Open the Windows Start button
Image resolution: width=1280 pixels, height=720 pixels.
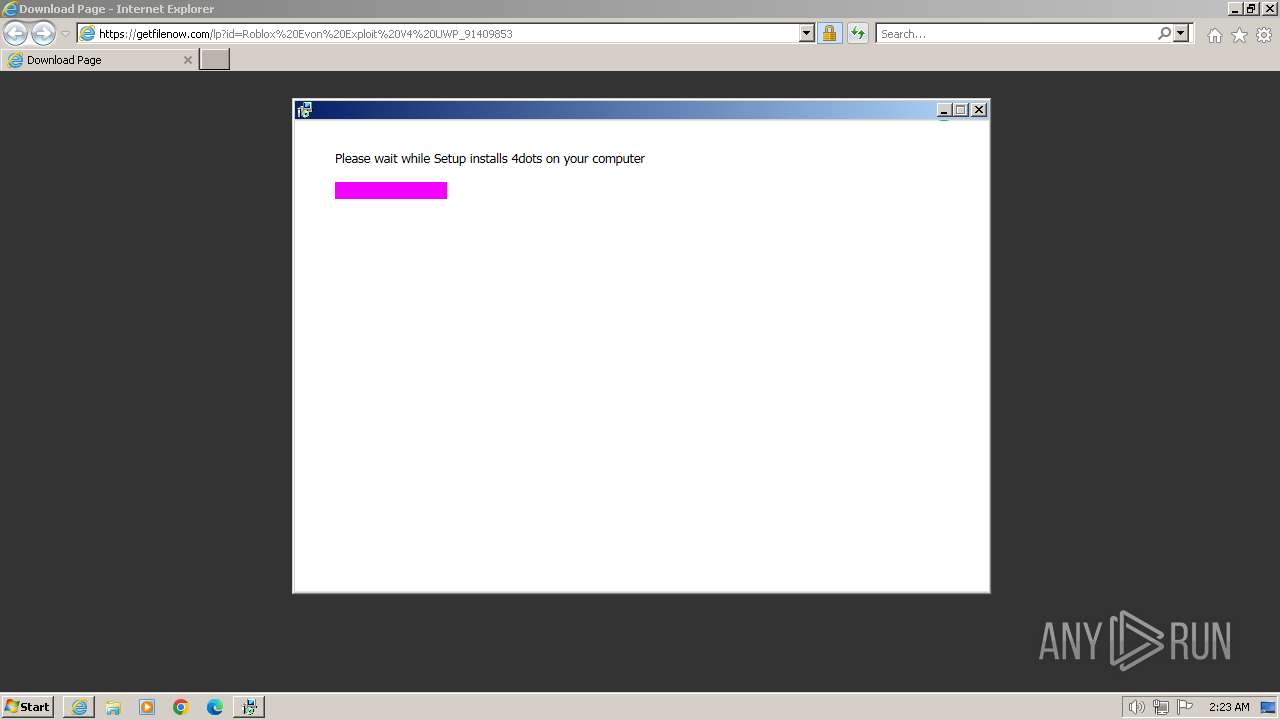point(27,706)
